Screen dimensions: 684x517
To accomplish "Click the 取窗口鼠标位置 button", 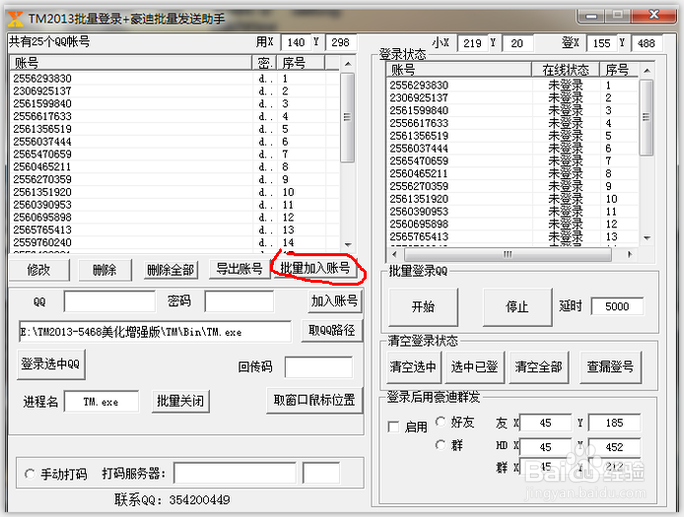I will tap(314, 400).
